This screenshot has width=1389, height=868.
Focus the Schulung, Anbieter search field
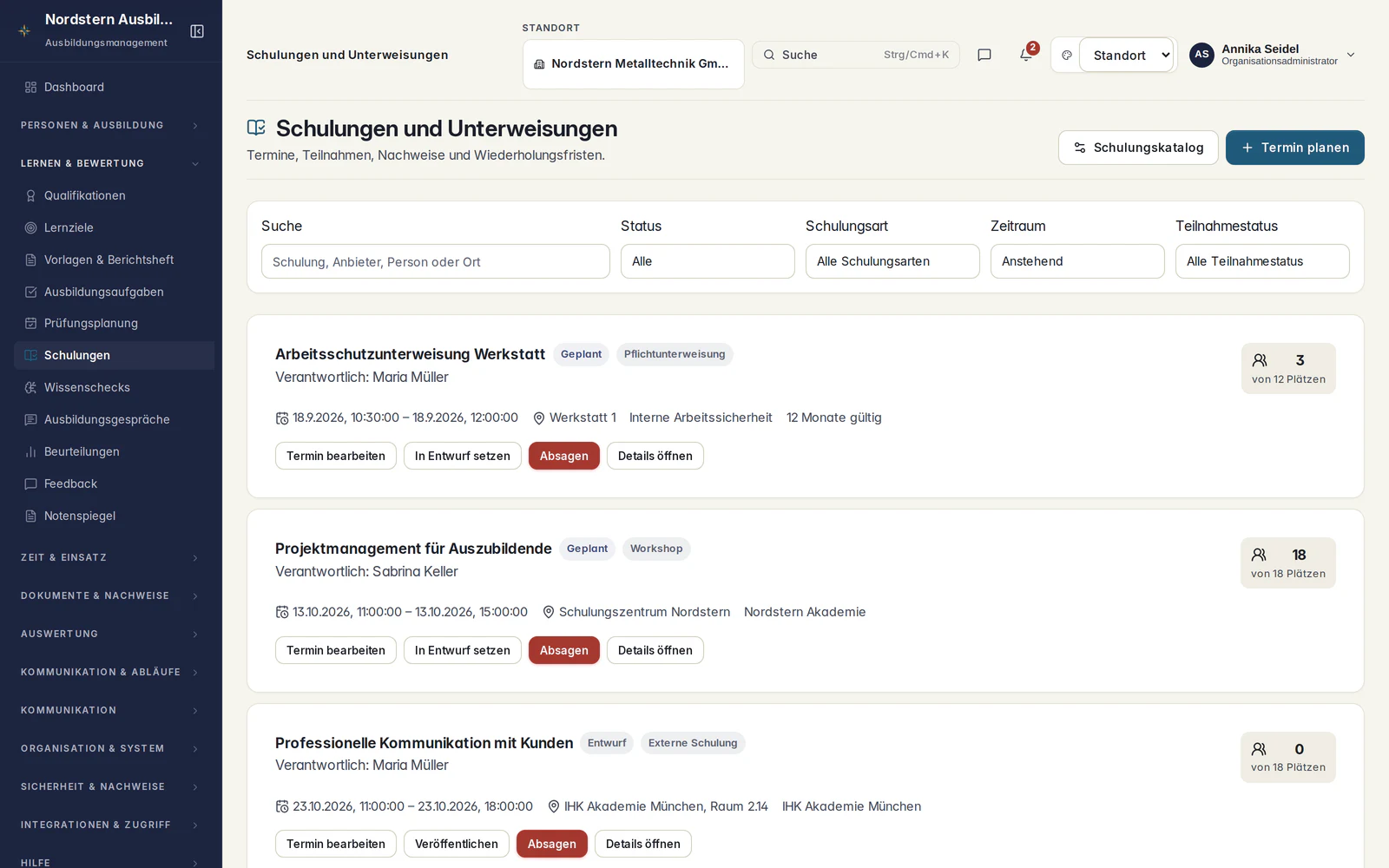[436, 261]
